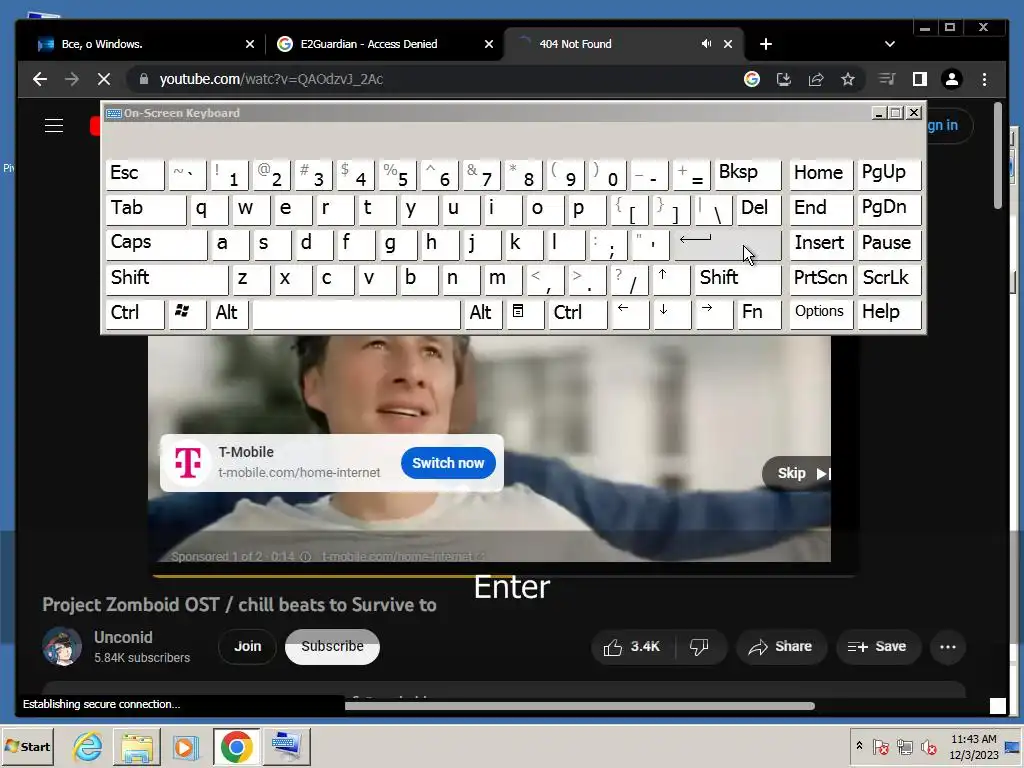Stop loading the page
This screenshot has height=768, width=1024.
coord(103,80)
